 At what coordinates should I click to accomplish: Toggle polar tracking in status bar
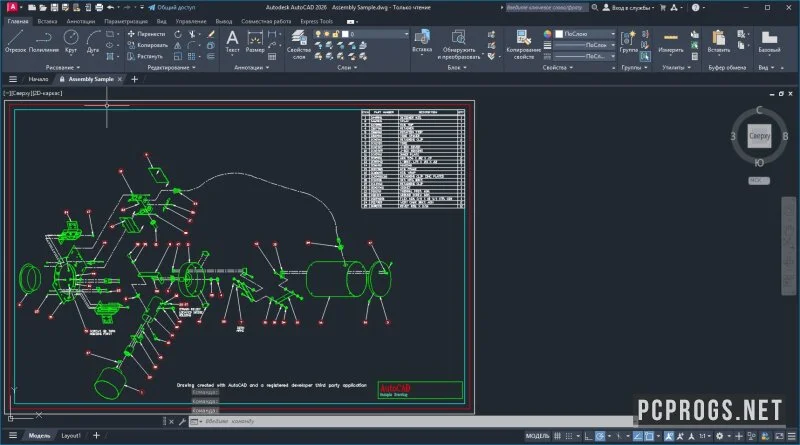click(600, 436)
